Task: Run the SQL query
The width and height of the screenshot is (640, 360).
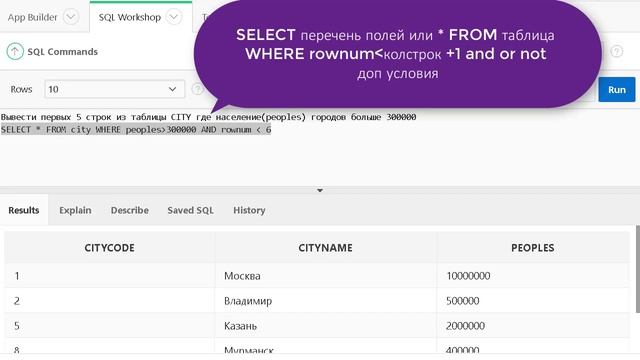Action: click(617, 89)
